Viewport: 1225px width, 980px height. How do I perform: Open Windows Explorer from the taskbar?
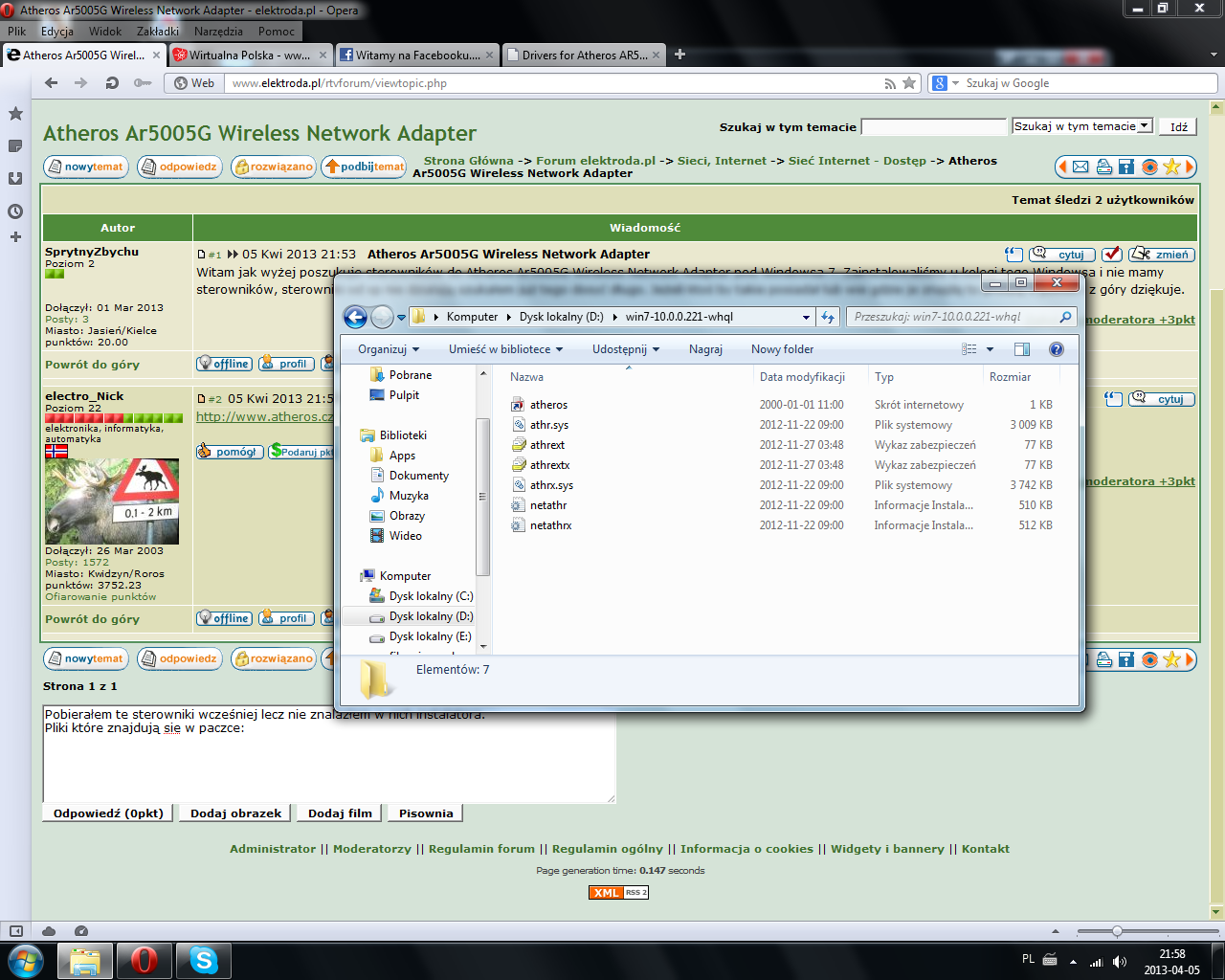click(85, 960)
